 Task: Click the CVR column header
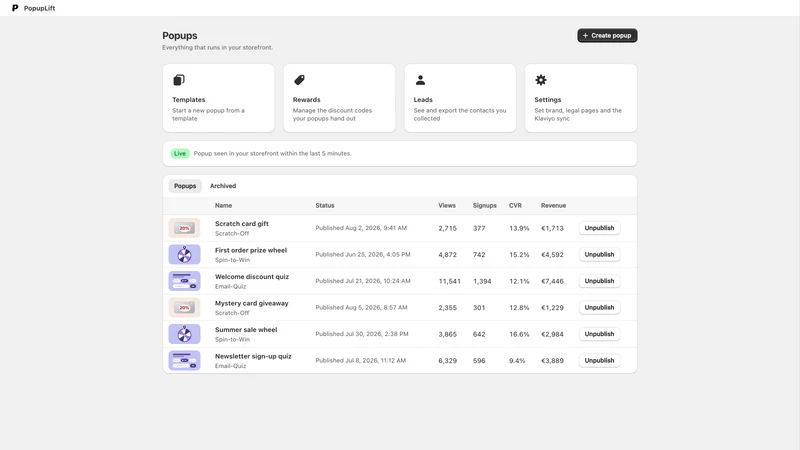coord(515,206)
